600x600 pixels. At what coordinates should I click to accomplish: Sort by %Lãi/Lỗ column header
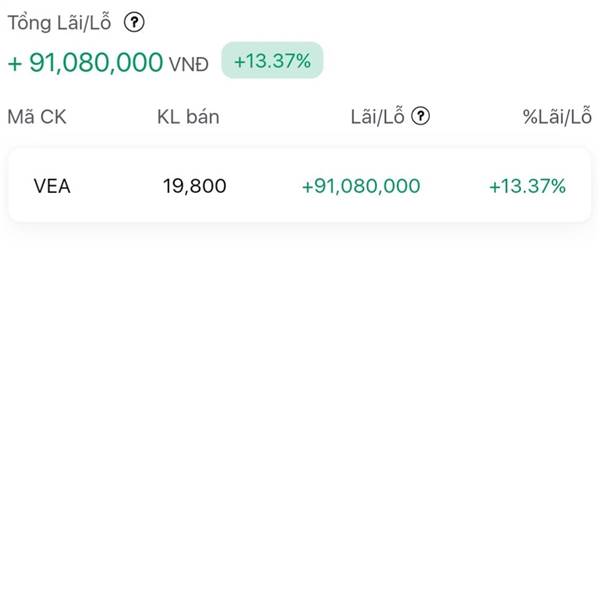tap(557, 117)
